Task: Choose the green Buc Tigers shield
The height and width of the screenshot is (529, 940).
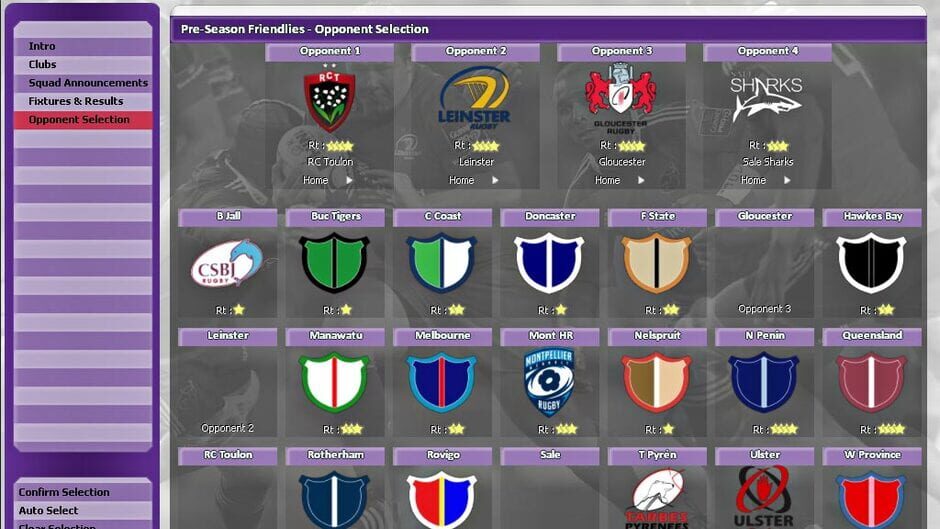Action: pyautogui.click(x=335, y=264)
